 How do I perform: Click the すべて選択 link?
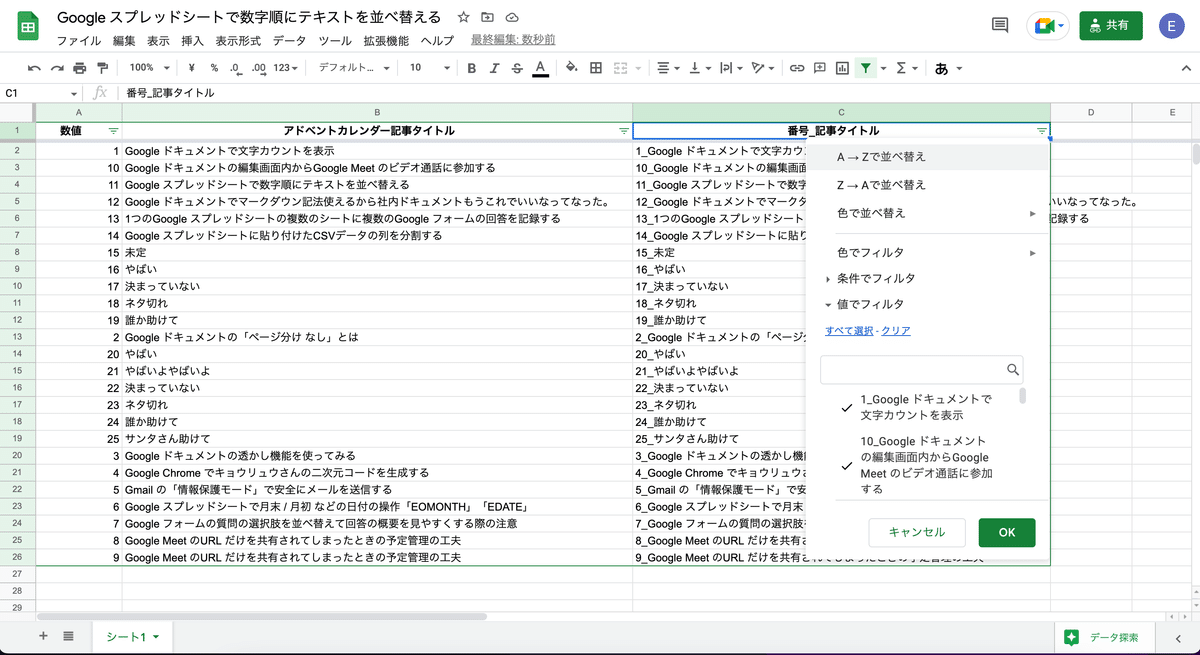pos(850,331)
